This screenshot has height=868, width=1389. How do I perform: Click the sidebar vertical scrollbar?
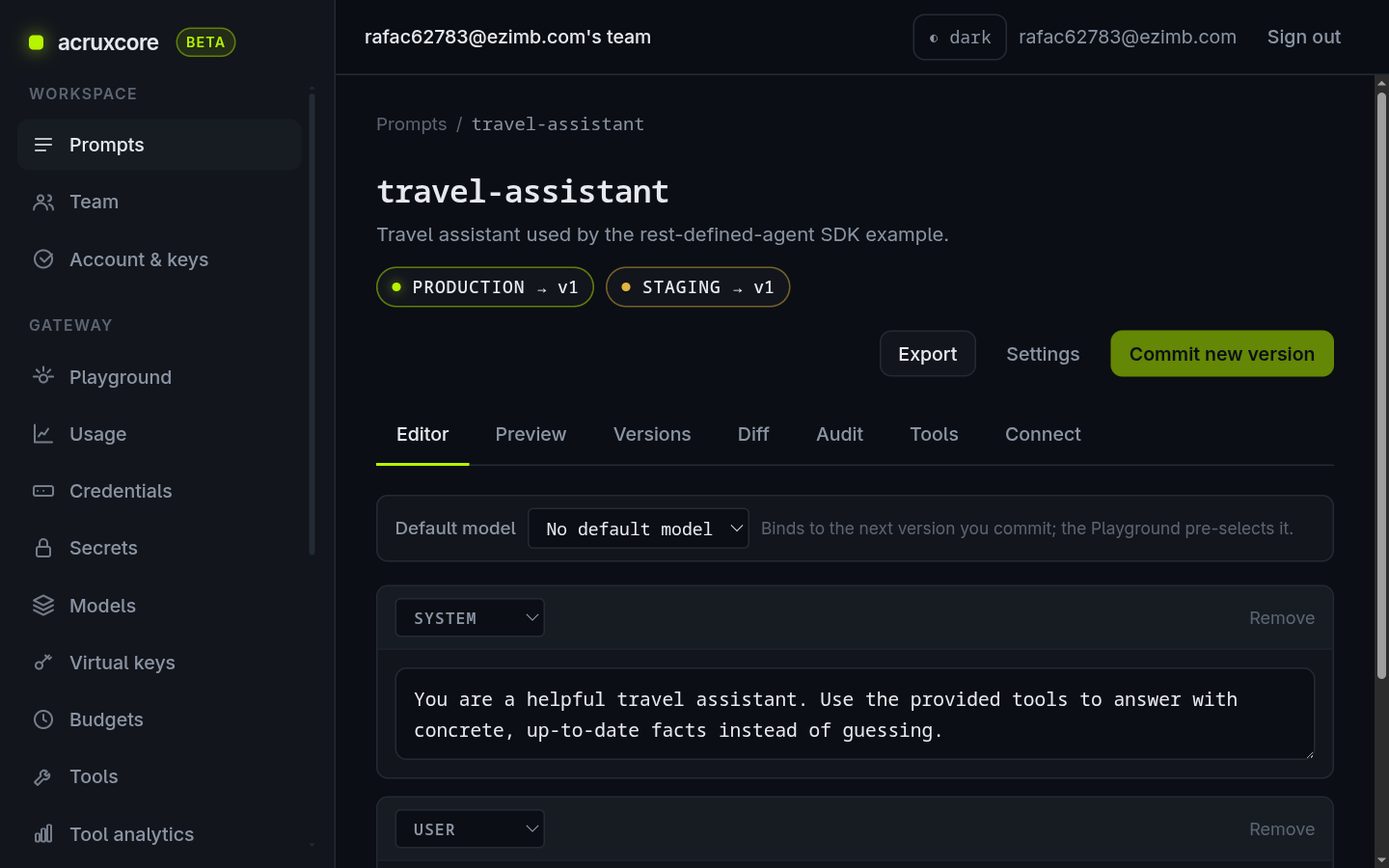pos(312,323)
